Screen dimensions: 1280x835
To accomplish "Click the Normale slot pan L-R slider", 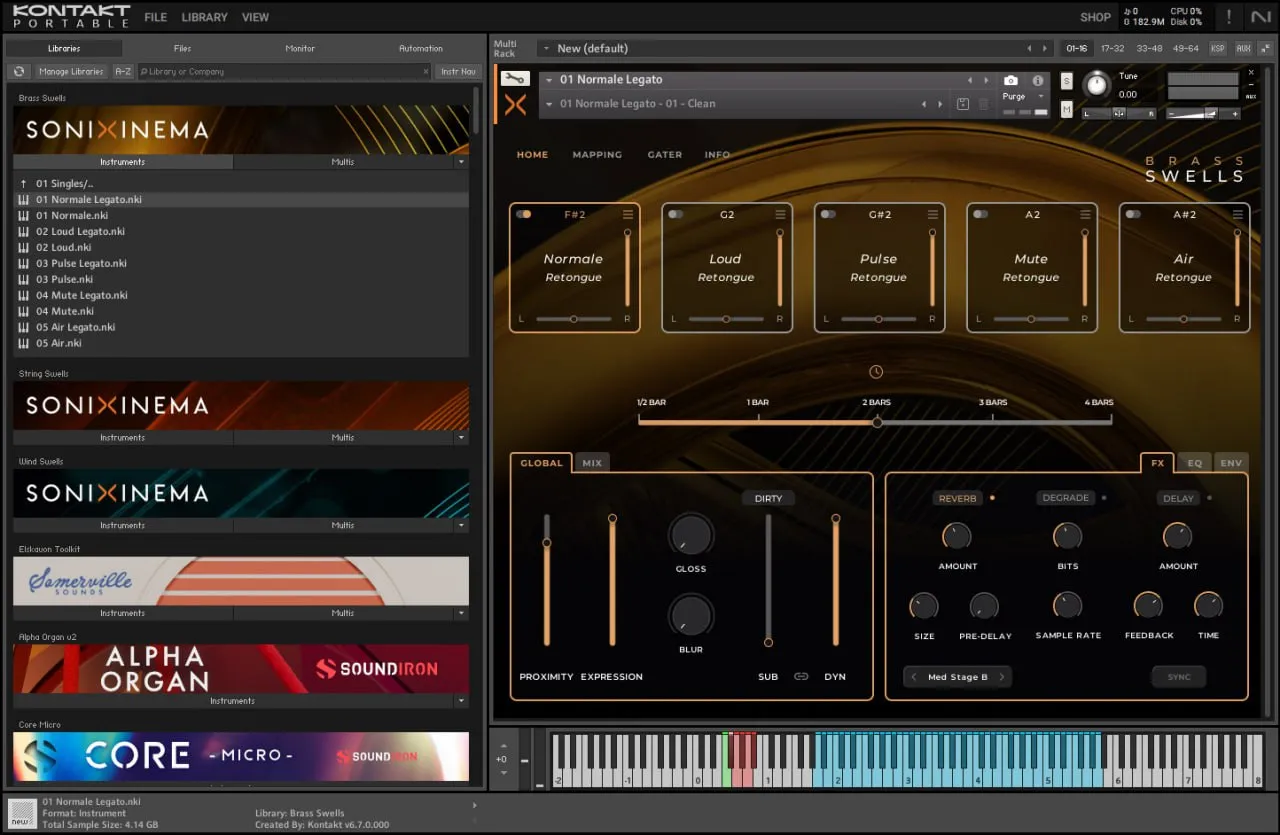I will [573, 319].
